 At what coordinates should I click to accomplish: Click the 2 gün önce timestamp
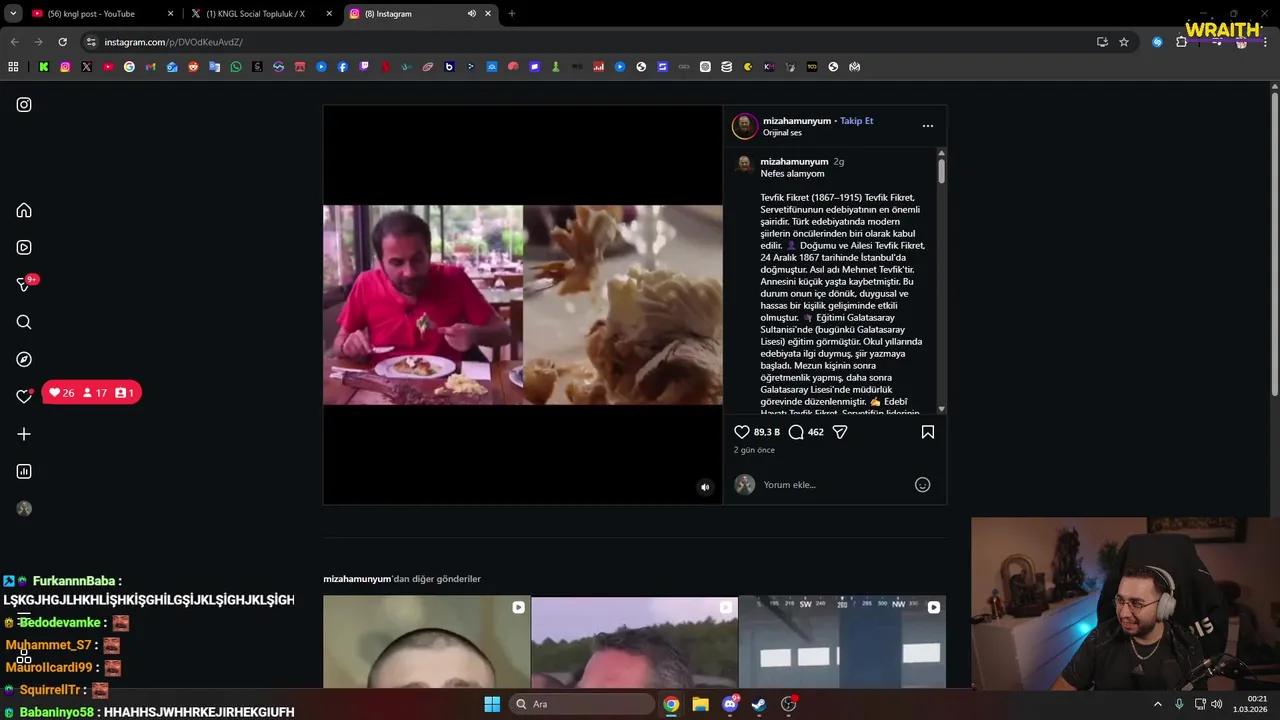coord(754,450)
